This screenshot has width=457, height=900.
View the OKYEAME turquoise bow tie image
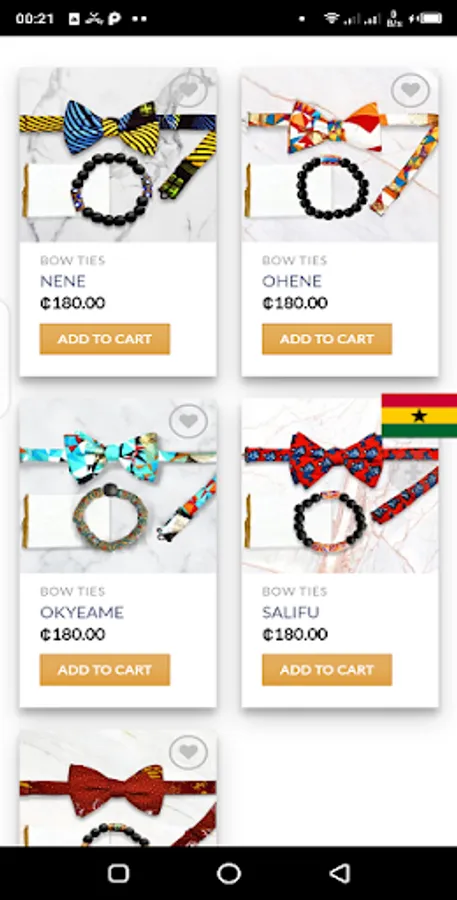[118, 486]
